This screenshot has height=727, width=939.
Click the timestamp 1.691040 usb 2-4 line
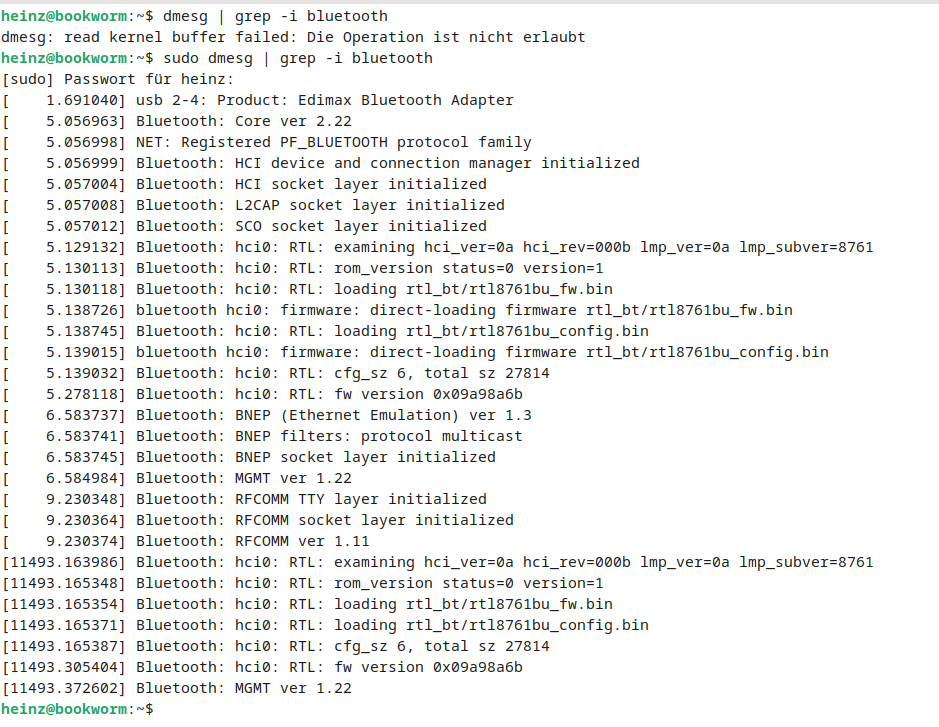pos(258,100)
